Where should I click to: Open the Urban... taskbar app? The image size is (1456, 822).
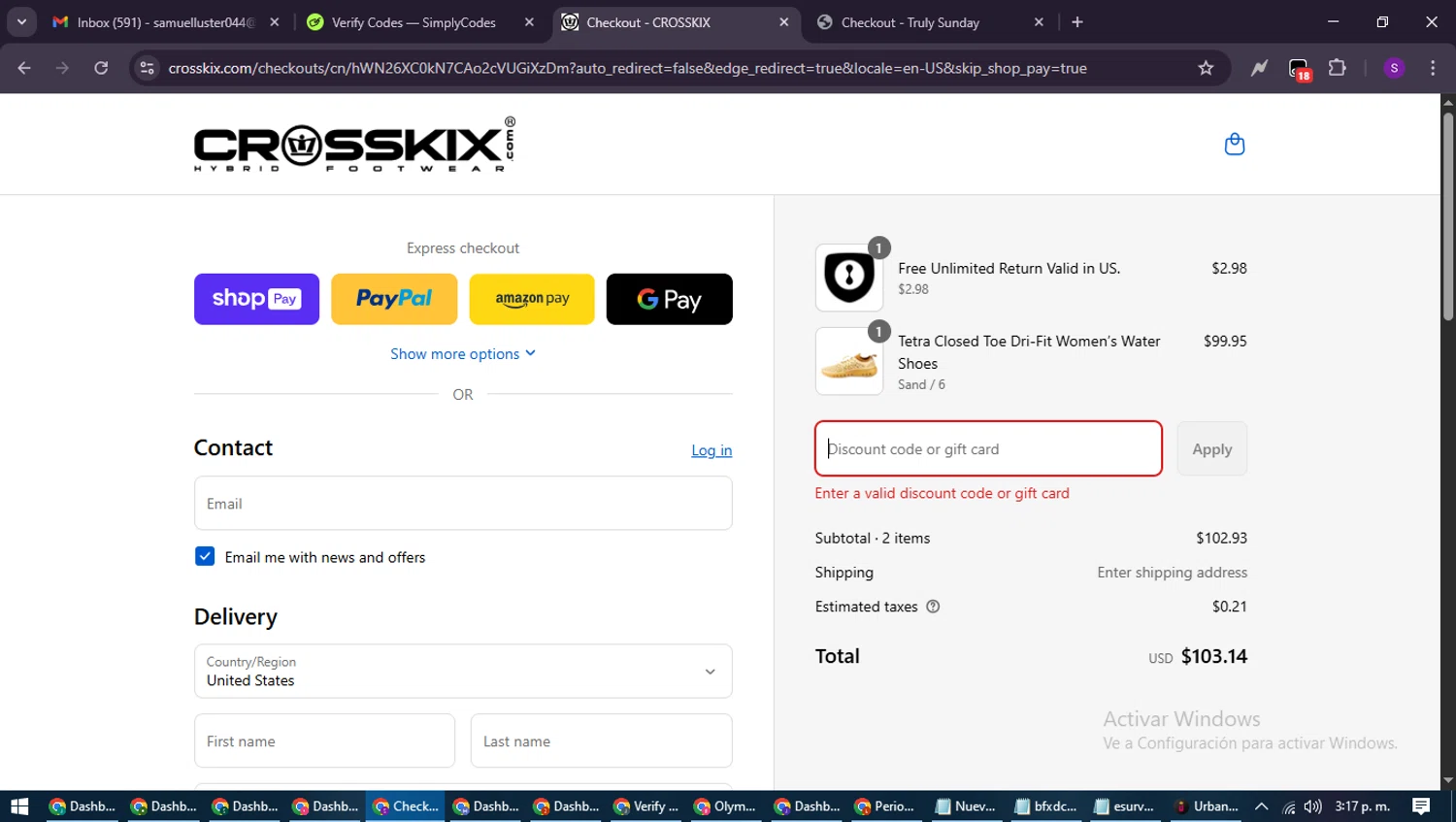click(1206, 806)
